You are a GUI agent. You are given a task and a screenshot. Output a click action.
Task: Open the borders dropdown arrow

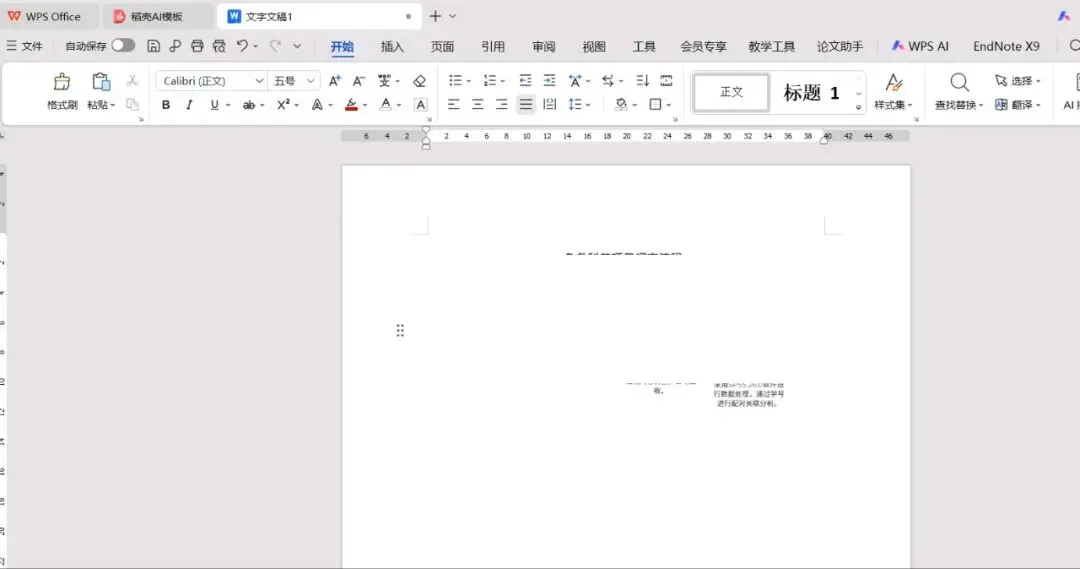pos(669,105)
